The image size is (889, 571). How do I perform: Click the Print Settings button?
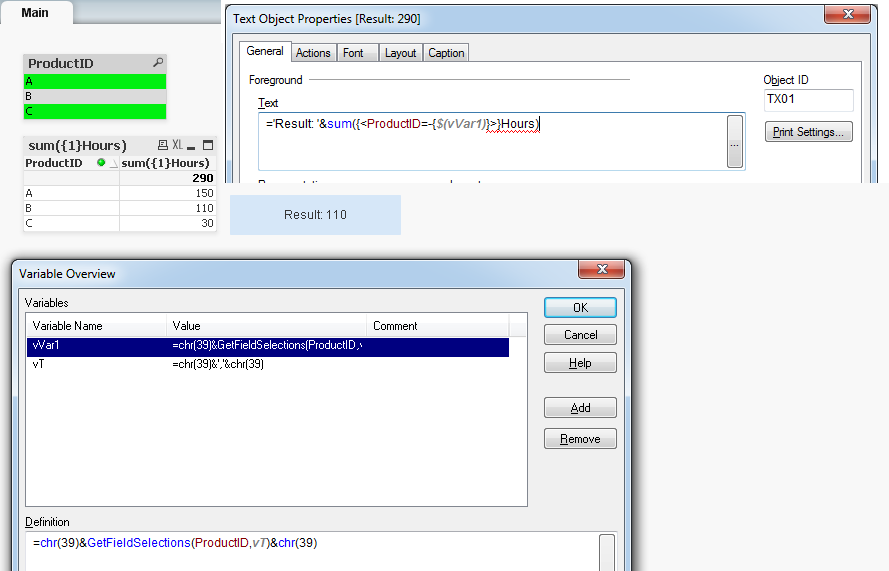tap(808, 132)
